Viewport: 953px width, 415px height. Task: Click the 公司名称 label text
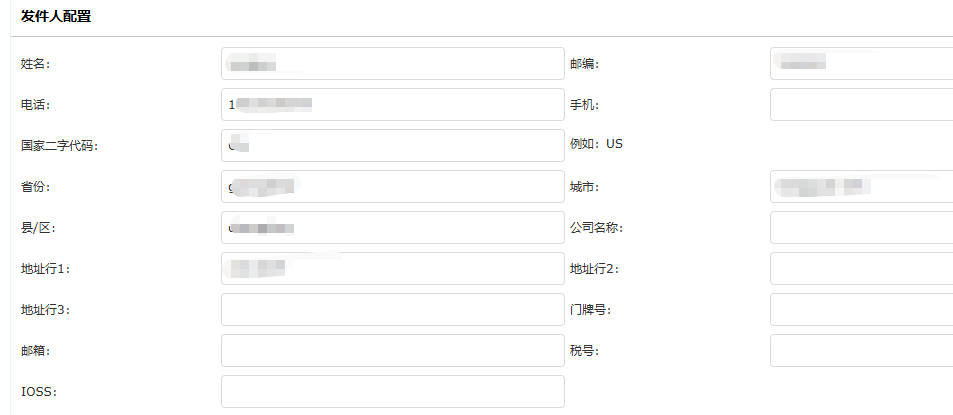(596, 228)
